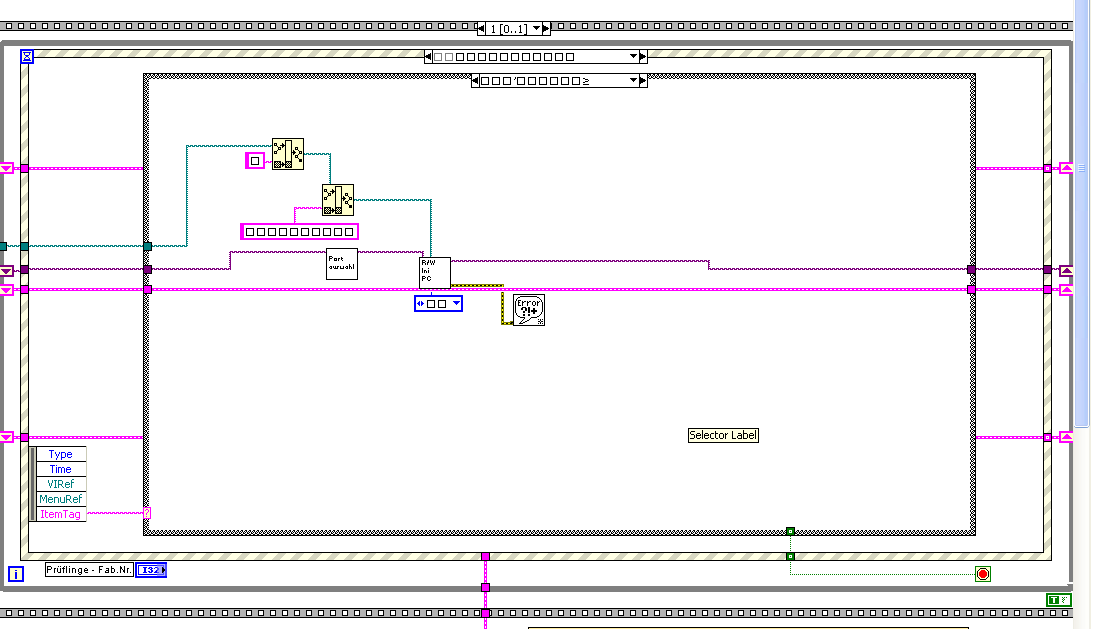Go to next sequence frame arrow
This screenshot has height=629, width=1098.
pyautogui.click(x=546, y=29)
